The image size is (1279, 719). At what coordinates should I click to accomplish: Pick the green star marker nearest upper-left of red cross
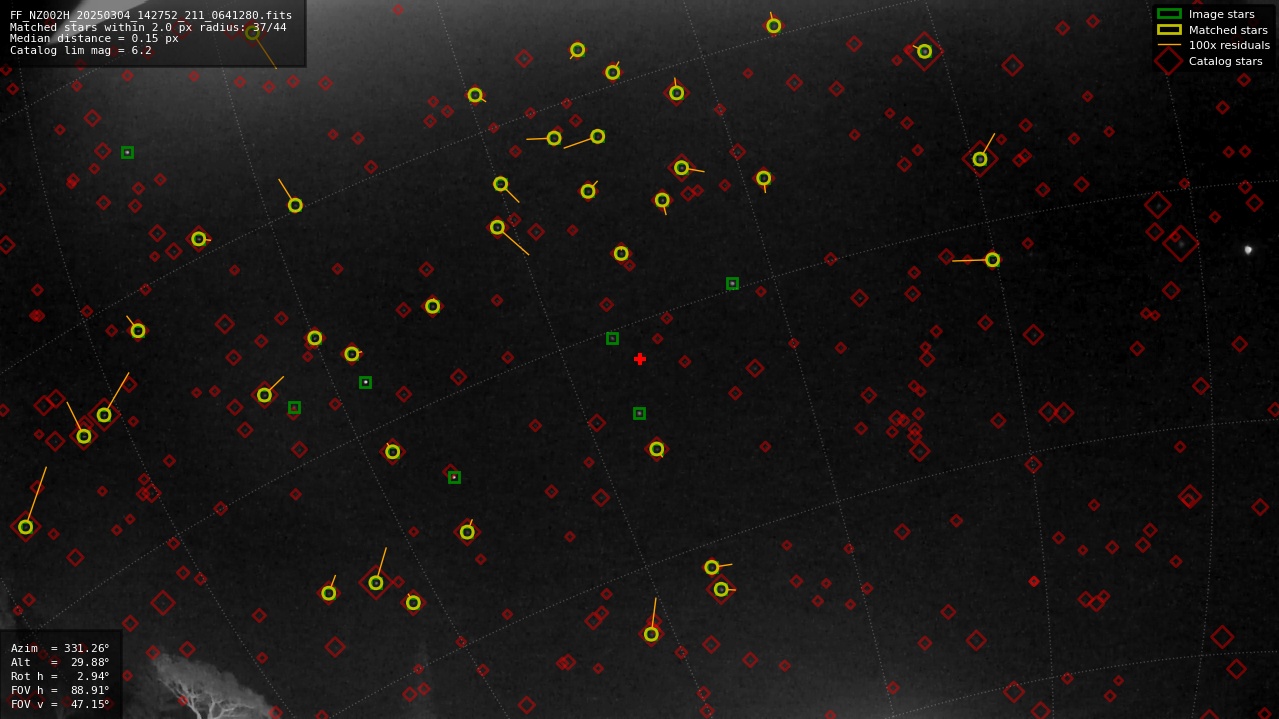click(x=612, y=339)
